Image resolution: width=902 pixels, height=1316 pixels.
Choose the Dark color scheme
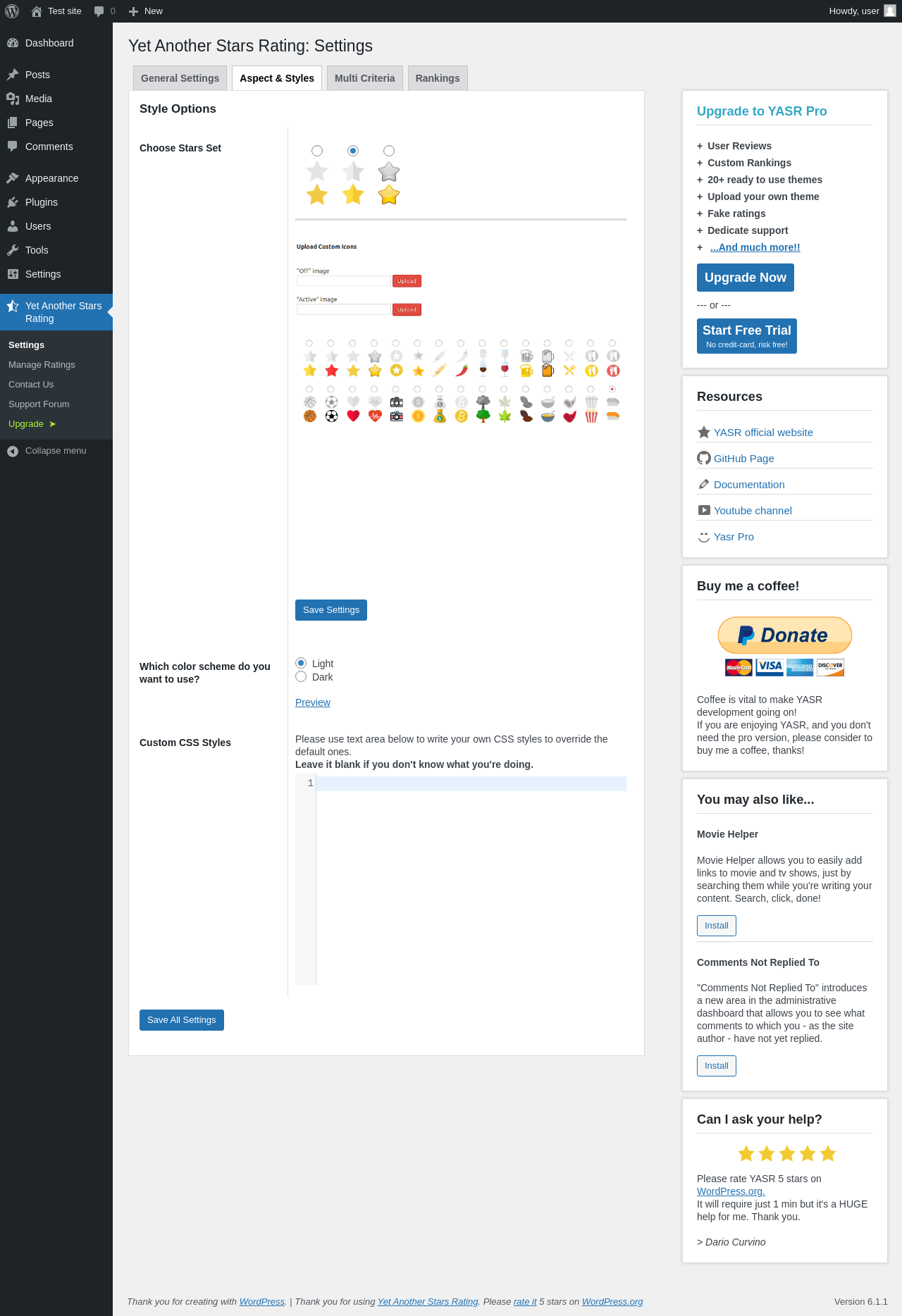coord(301,676)
